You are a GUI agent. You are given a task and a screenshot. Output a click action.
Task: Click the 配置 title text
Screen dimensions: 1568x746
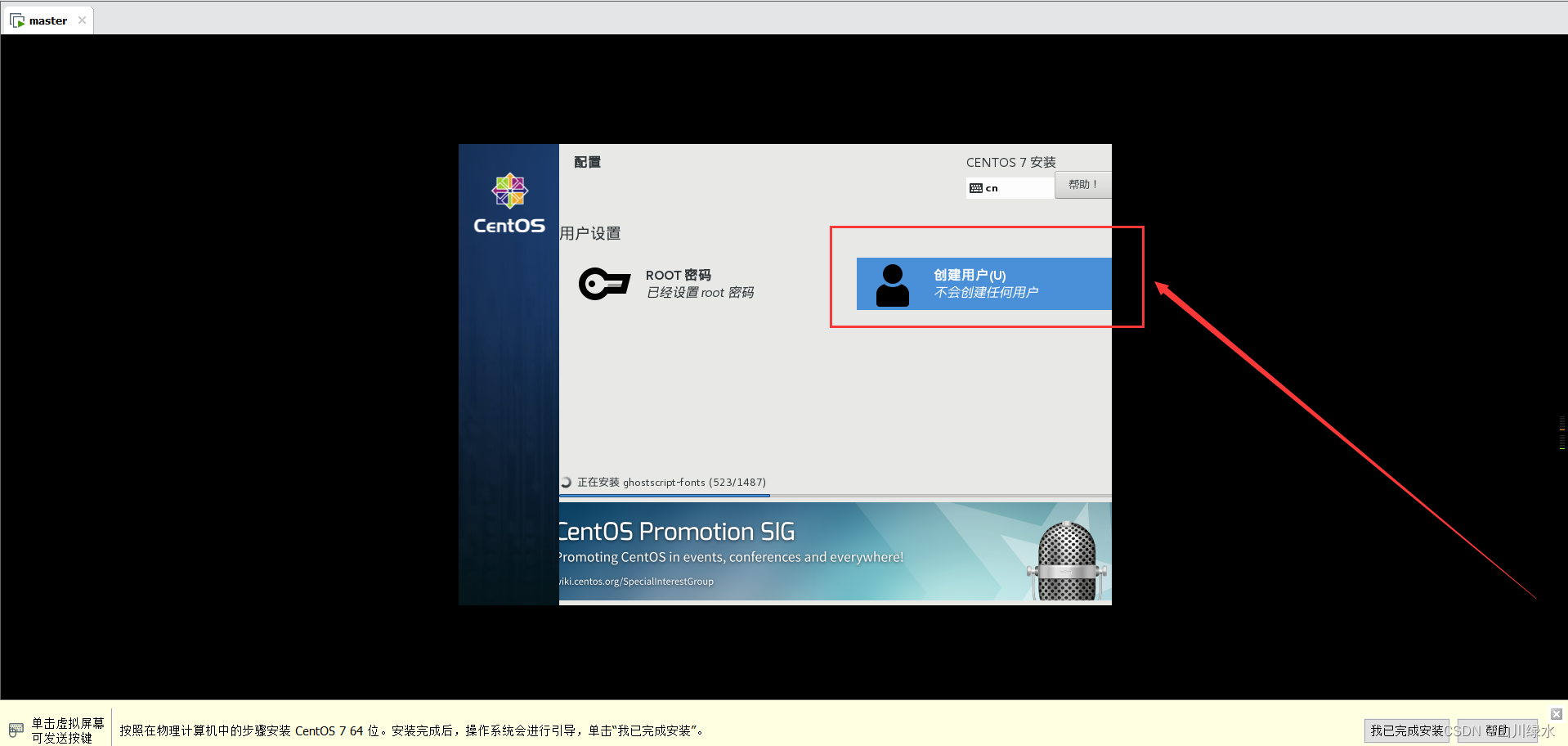point(587,162)
